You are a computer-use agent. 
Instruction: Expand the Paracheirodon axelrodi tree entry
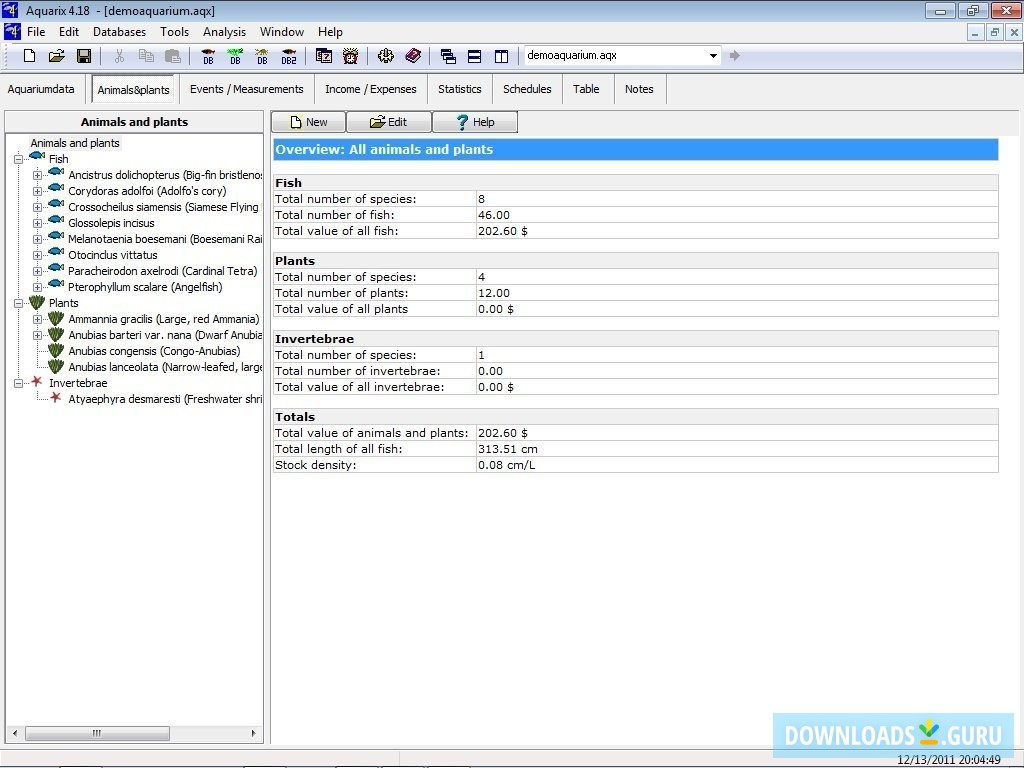(38, 271)
